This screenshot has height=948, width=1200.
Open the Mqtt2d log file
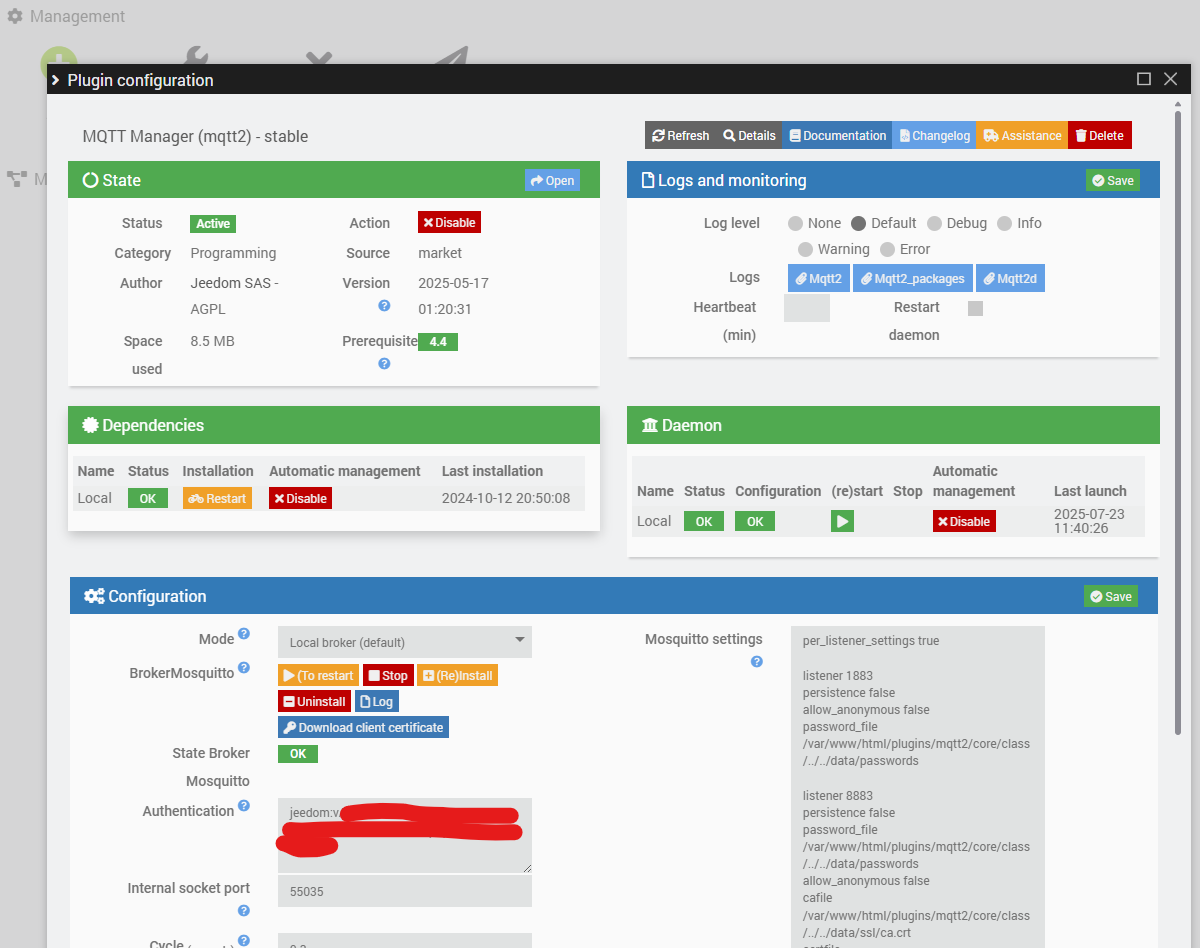tap(1010, 279)
